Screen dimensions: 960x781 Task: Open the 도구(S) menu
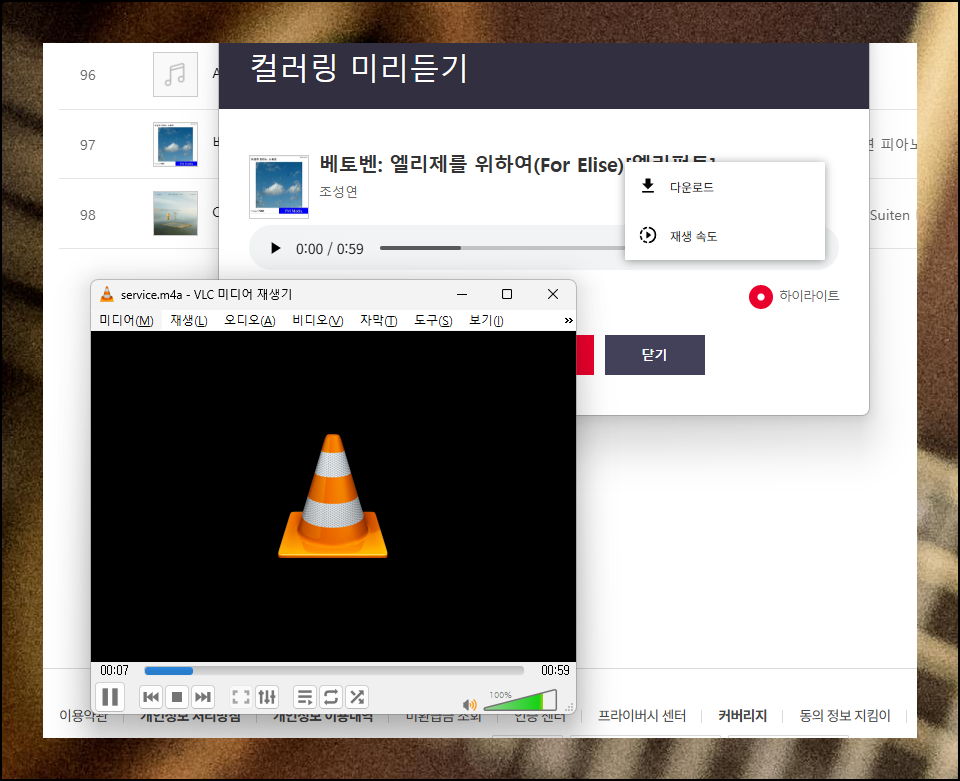tap(433, 320)
